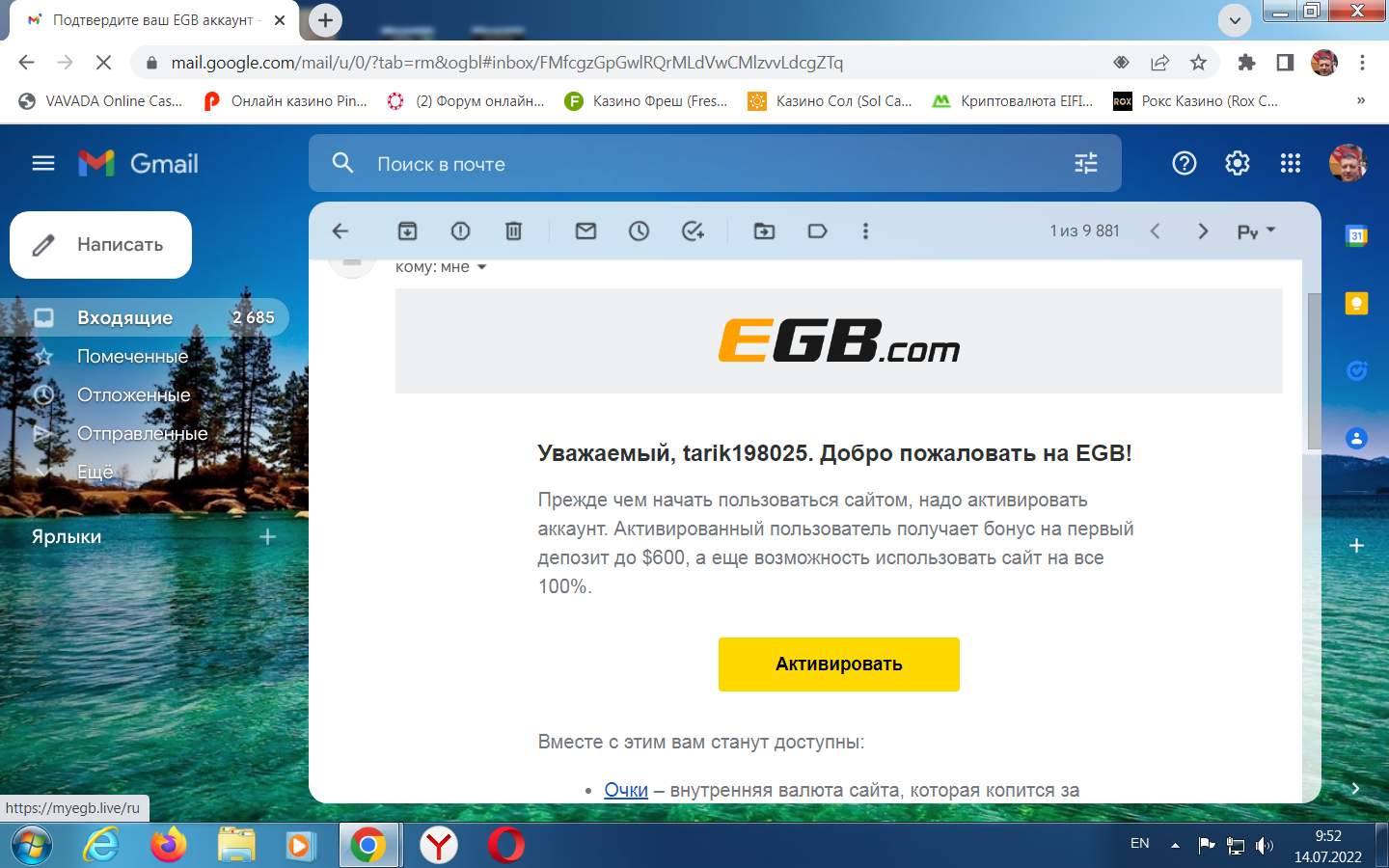This screenshot has height=868, width=1389.
Task: Bookmark this page with star icon
Action: (x=1198, y=63)
